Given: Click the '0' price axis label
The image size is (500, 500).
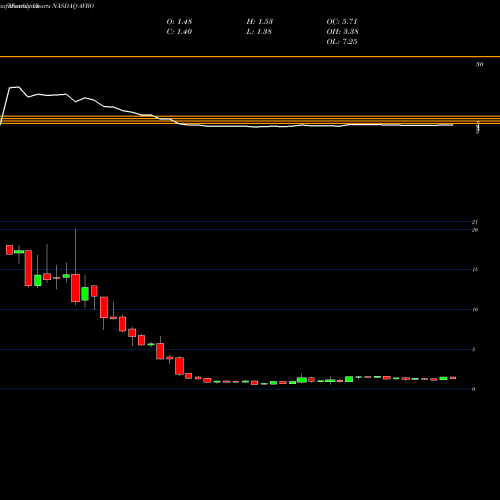Looking at the screenshot, I should point(474,389).
